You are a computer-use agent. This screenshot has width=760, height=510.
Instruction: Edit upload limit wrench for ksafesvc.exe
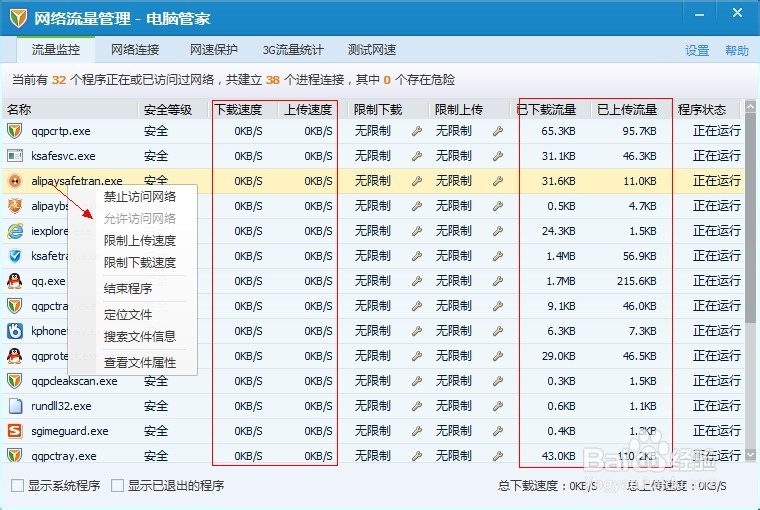(x=498, y=156)
